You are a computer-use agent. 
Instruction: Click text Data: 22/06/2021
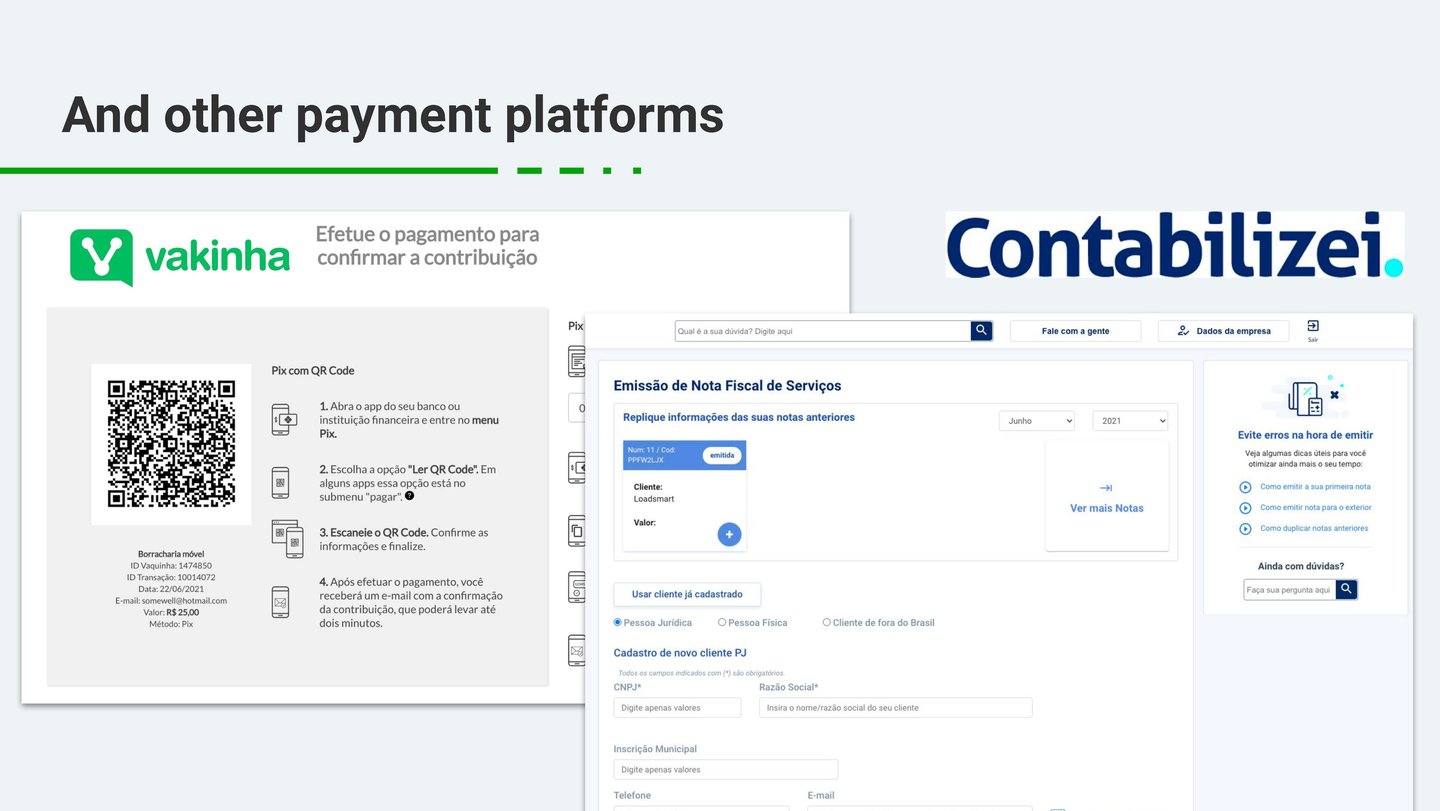click(x=171, y=589)
